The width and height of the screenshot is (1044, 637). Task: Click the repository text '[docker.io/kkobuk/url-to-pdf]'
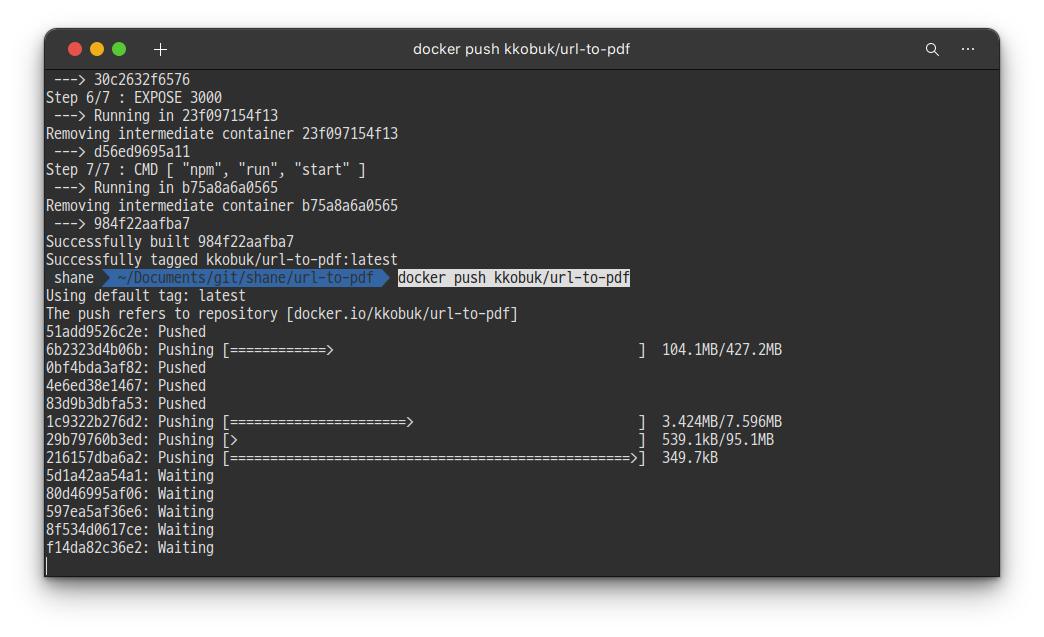(x=401, y=314)
